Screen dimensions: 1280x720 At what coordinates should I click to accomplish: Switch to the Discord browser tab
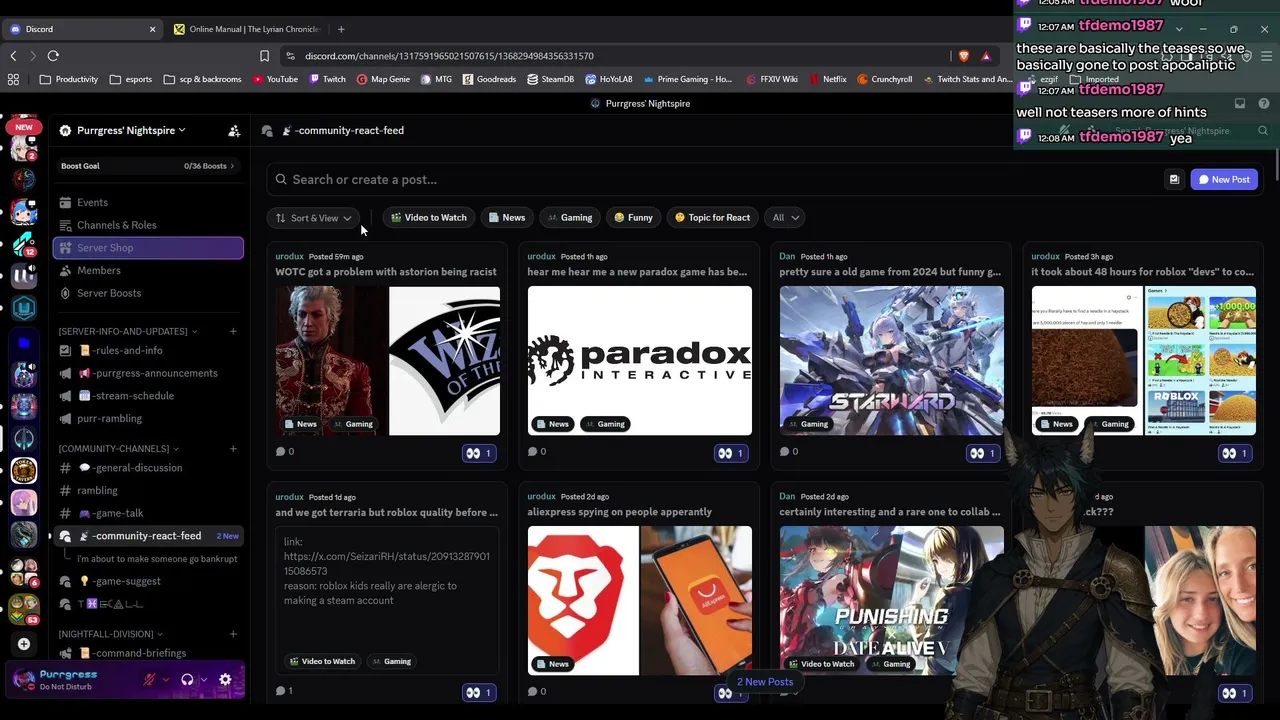click(x=80, y=29)
